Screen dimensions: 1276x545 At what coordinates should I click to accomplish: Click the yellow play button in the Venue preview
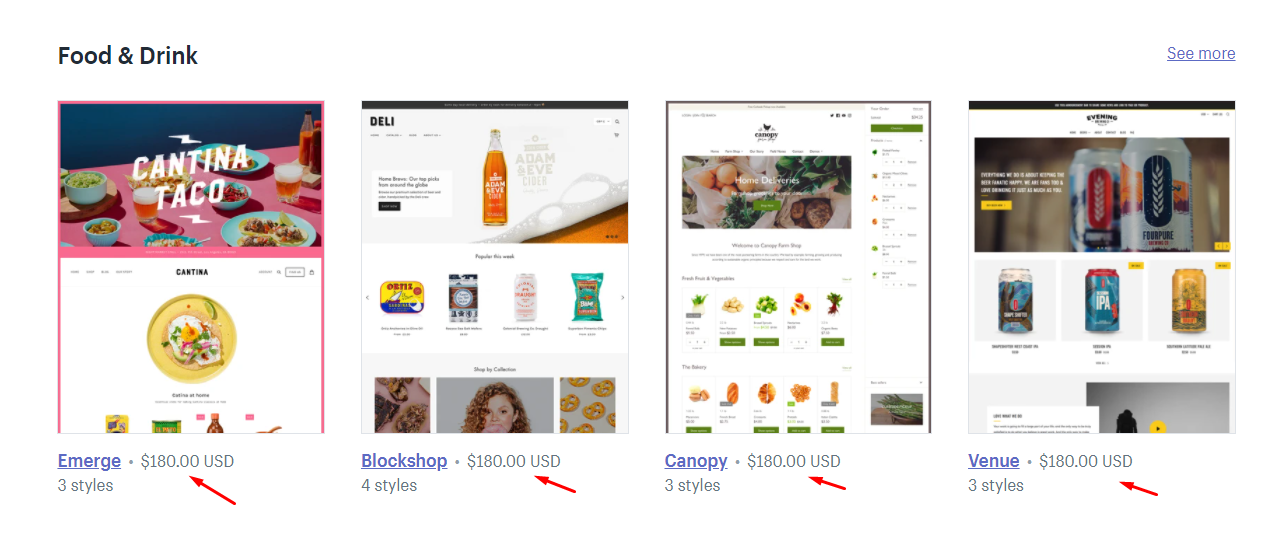click(1158, 428)
